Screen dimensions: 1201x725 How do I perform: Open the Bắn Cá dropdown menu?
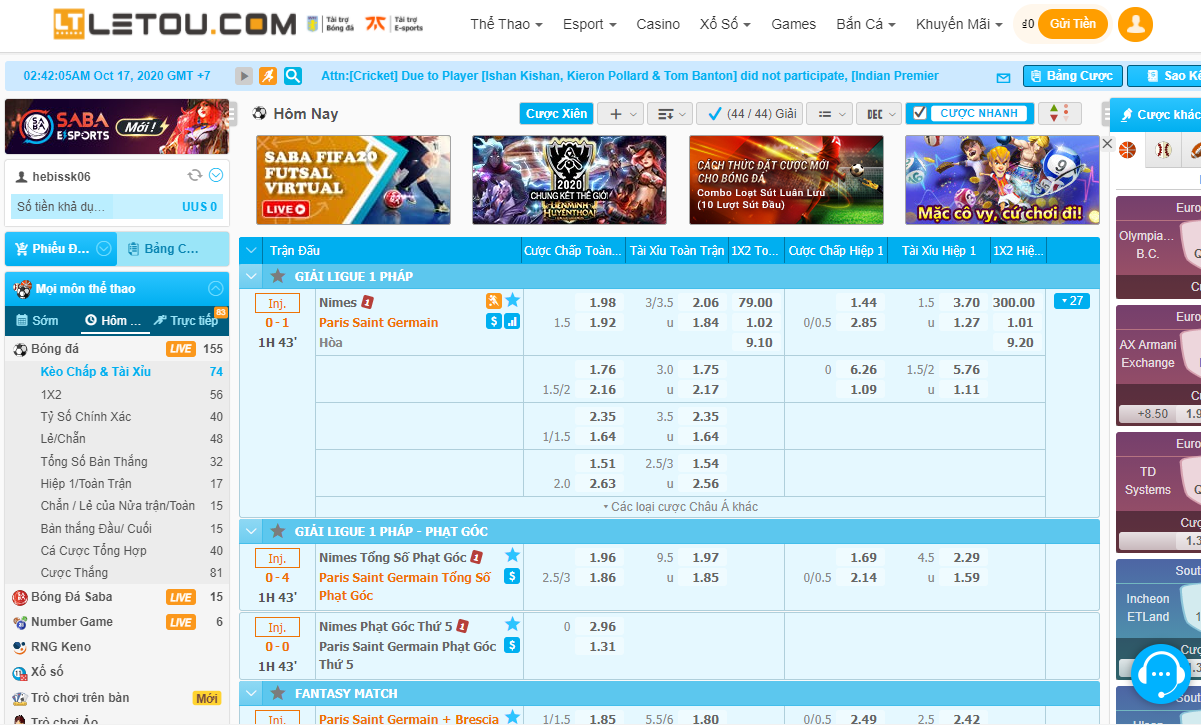coord(866,24)
